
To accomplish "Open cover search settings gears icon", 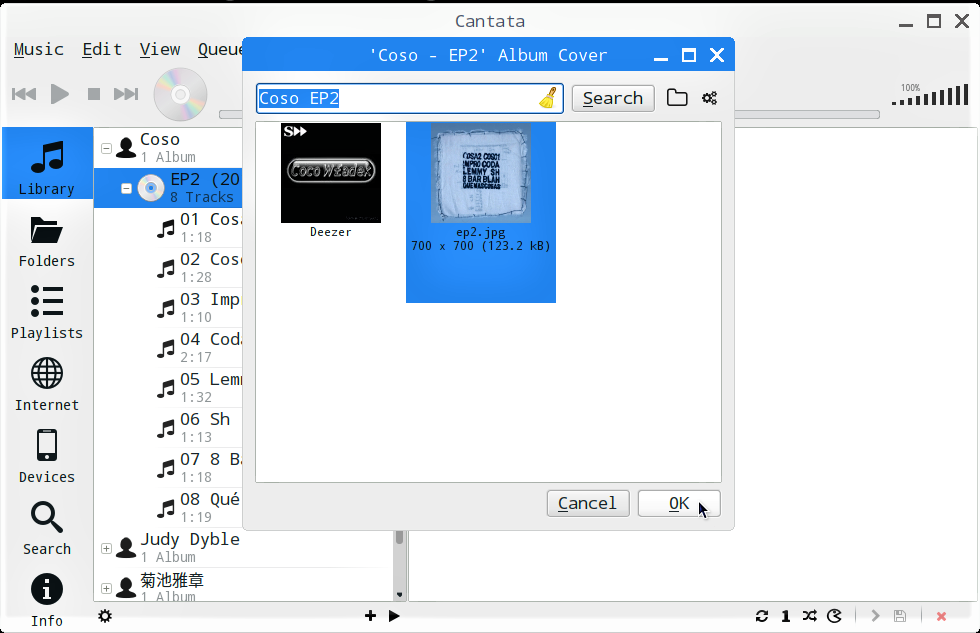I will 709,98.
